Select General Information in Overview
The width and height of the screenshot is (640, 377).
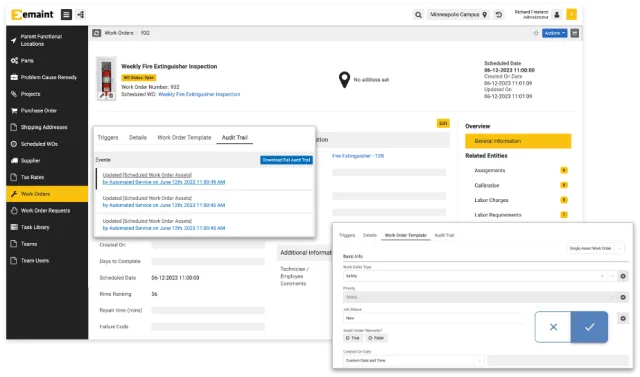(x=518, y=141)
